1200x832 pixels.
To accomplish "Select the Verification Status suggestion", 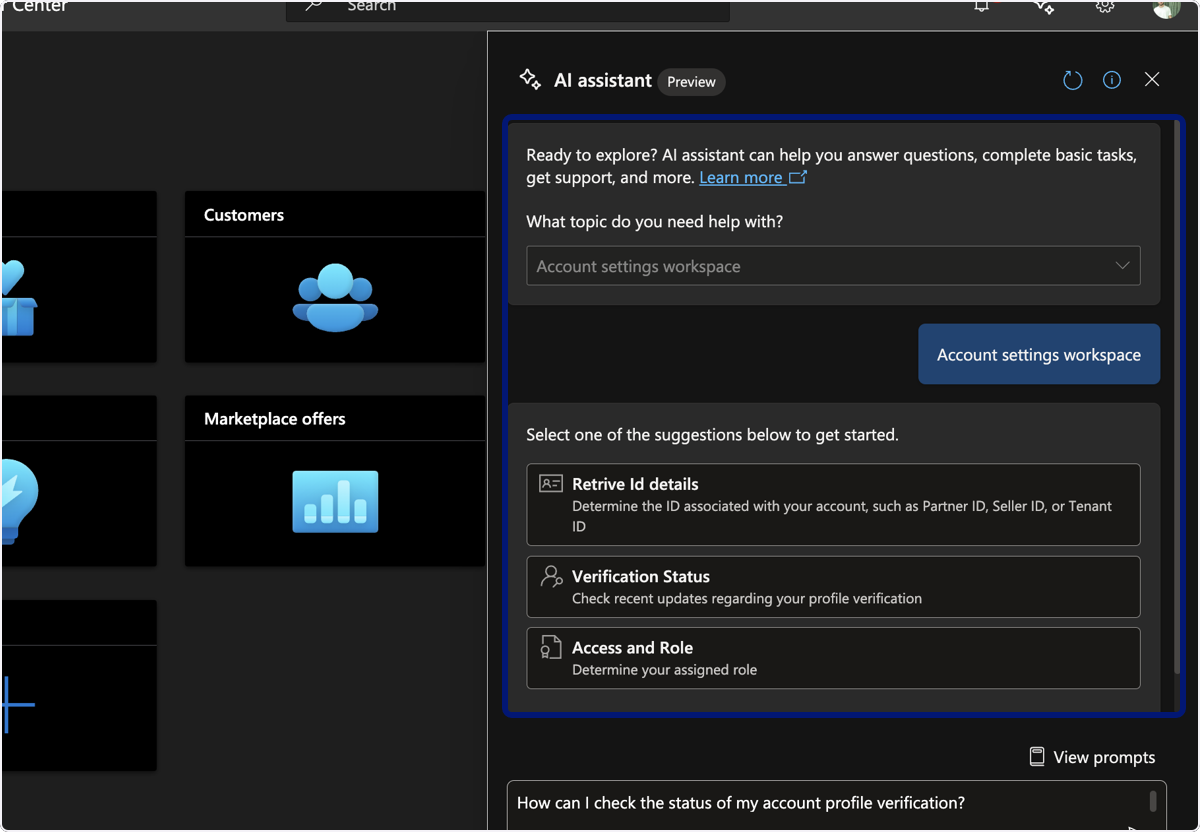I will pyautogui.click(x=833, y=587).
